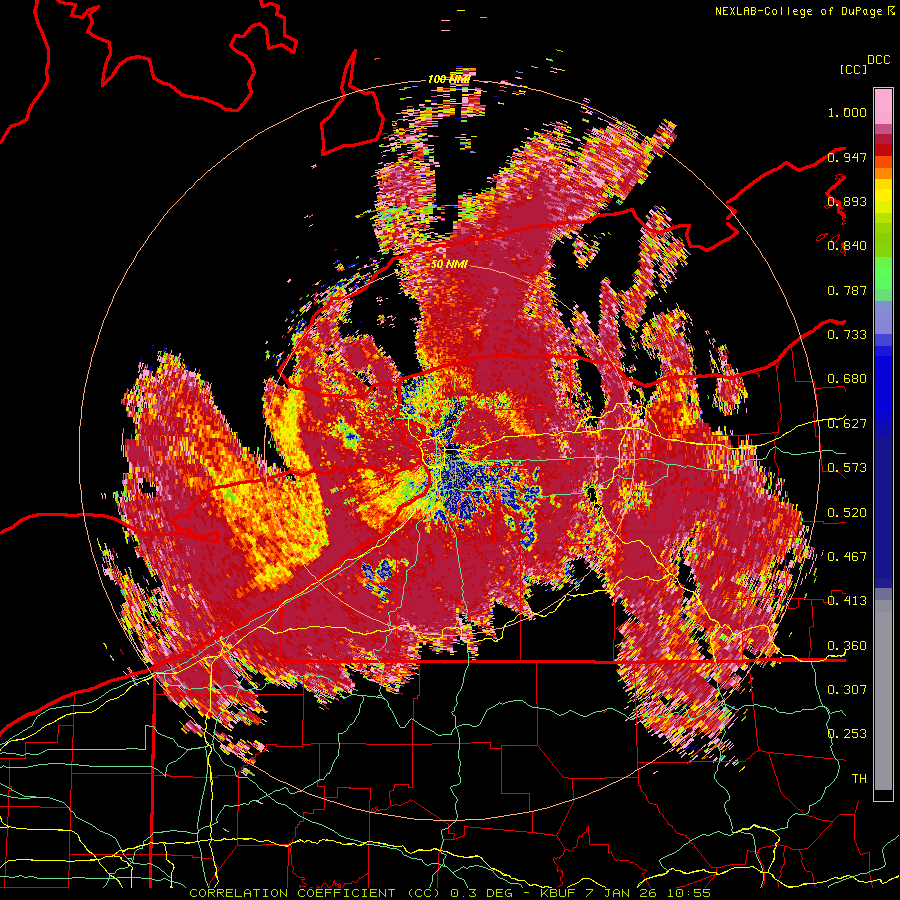This screenshot has width=900, height=900.
Task: Click the 0.627 scale value
Action: point(847,424)
